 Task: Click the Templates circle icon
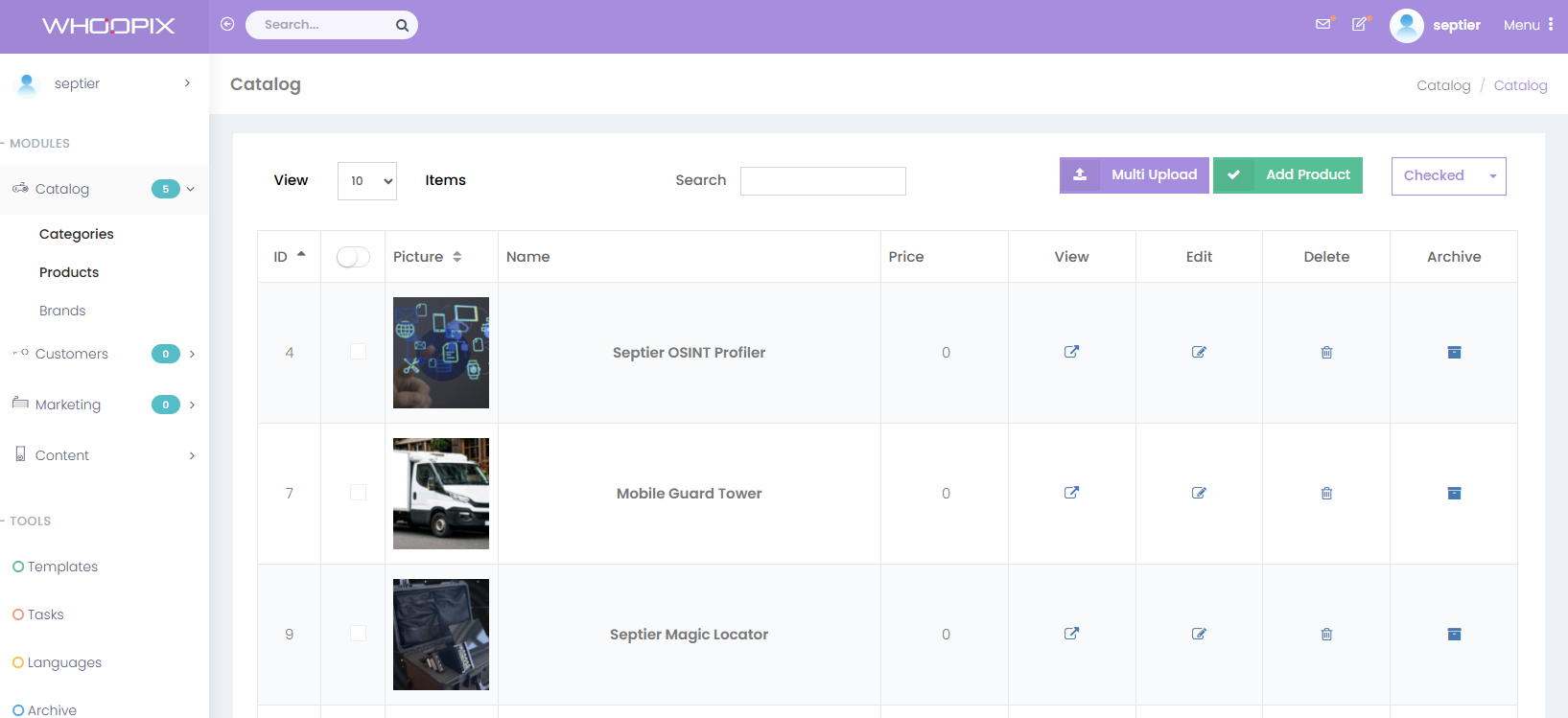[x=18, y=567]
